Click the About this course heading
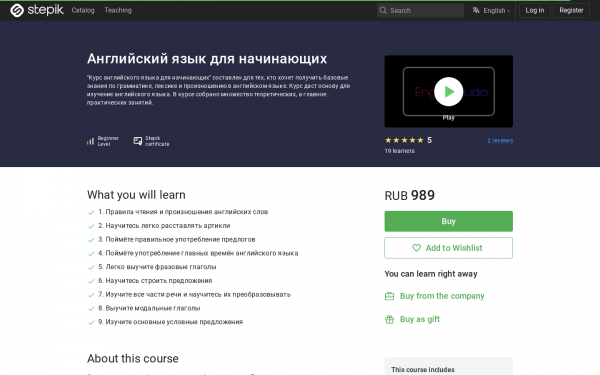 [133, 359]
